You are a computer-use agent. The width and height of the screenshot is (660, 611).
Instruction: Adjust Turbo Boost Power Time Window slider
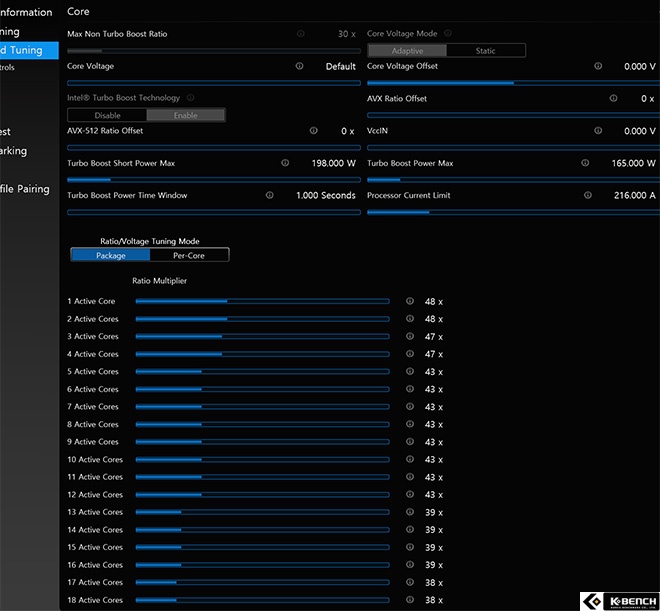214,212
